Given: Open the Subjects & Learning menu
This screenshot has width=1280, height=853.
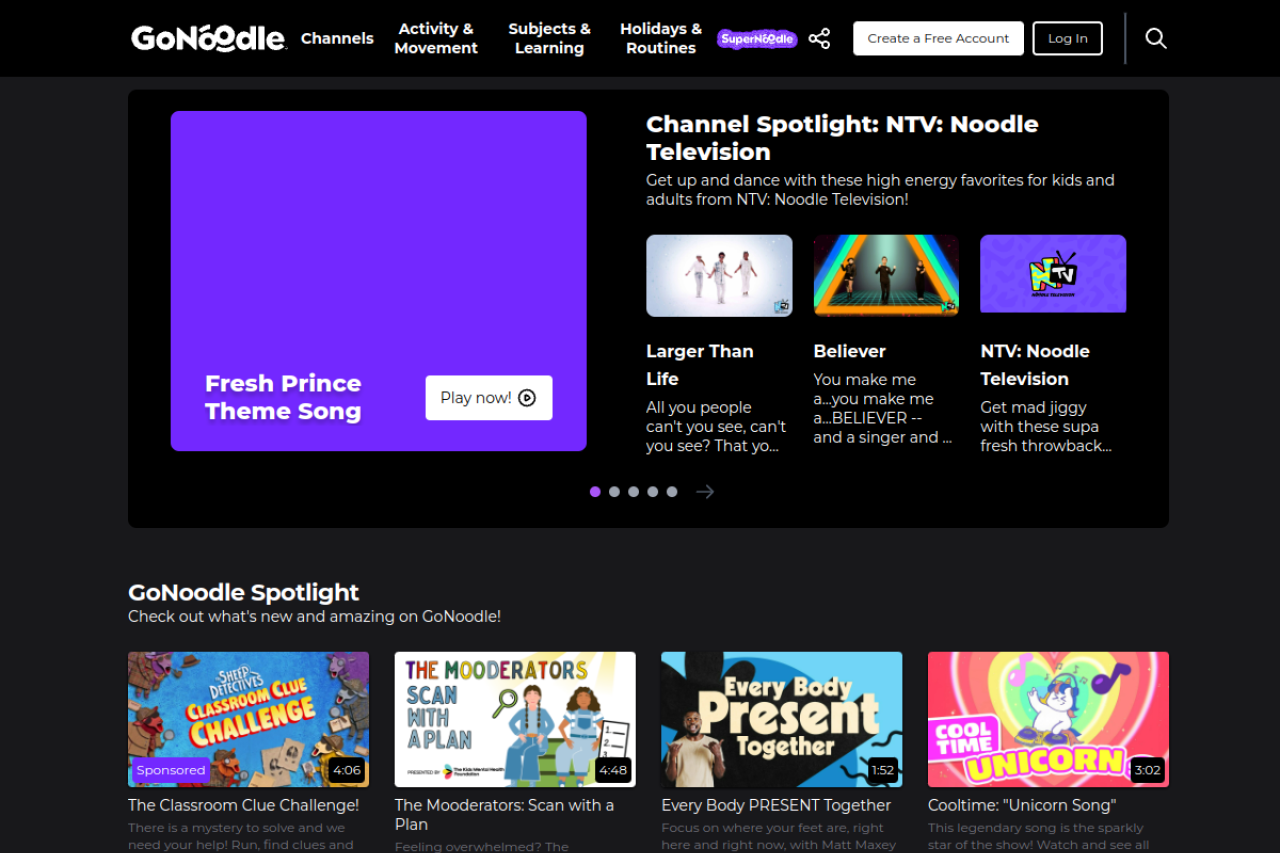Looking at the screenshot, I should tap(549, 38).
